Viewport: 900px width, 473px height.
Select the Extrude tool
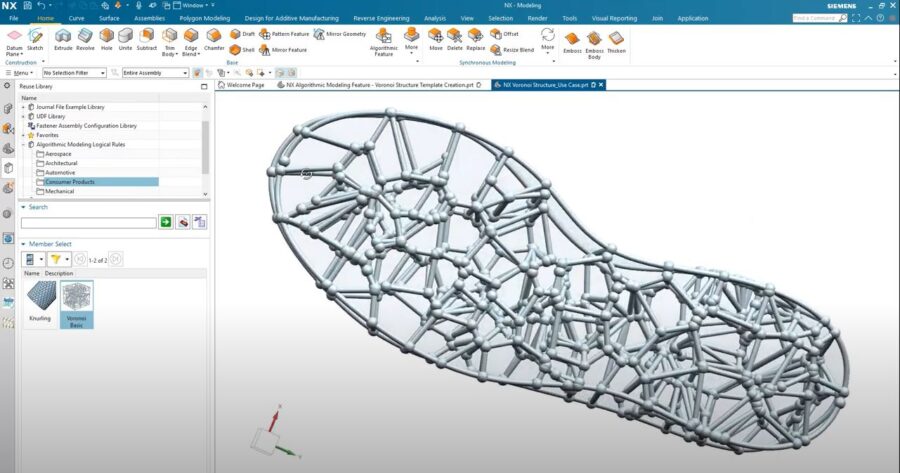click(63, 38)
